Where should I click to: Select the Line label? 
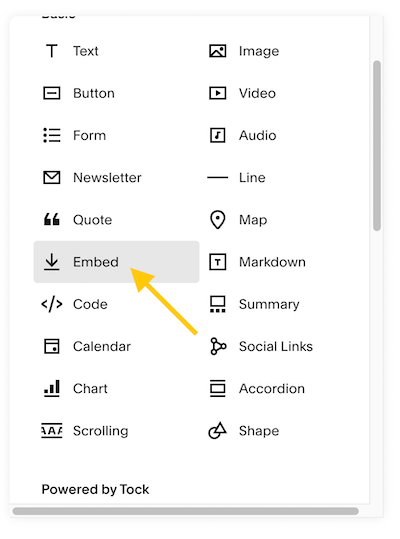[252, 177]
